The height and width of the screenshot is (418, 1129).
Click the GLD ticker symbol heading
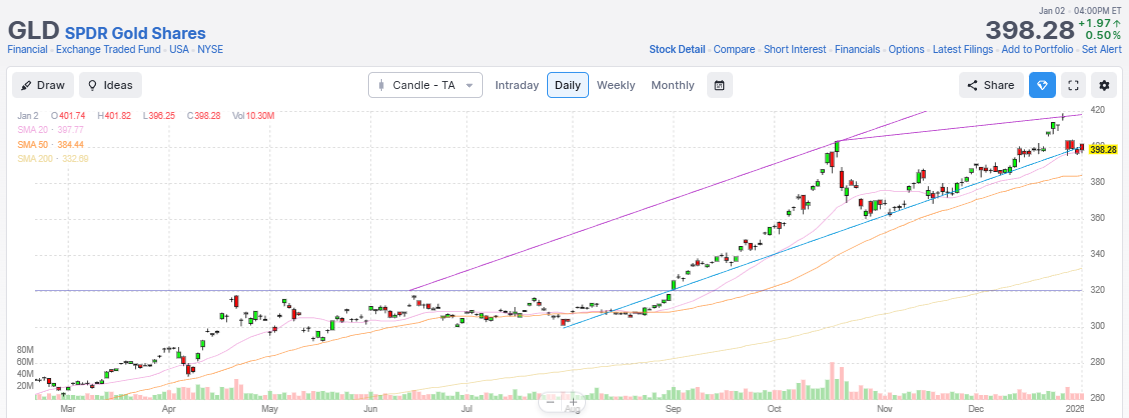(x=33, y=31)
